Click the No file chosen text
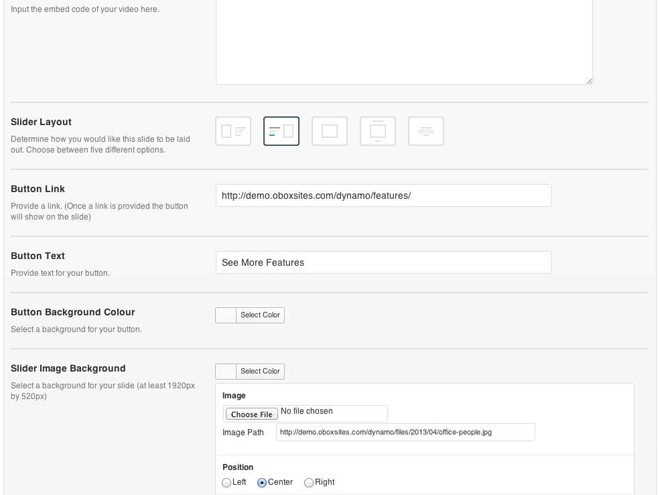Screen dimensions: 660x495 click(x=306, y=411)
